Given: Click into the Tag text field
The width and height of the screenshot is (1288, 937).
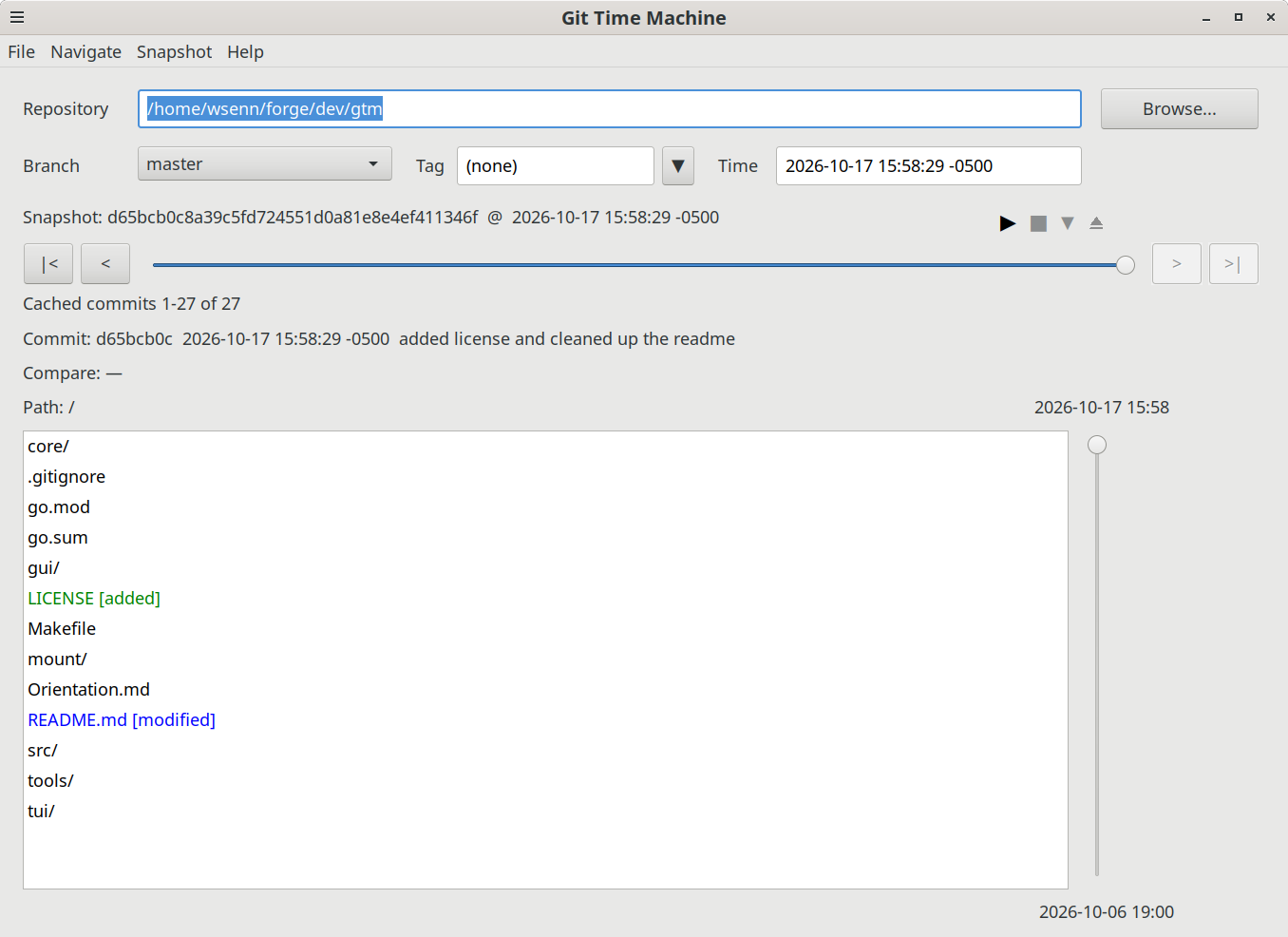Looking at the screenshot, I should (556, 166).
